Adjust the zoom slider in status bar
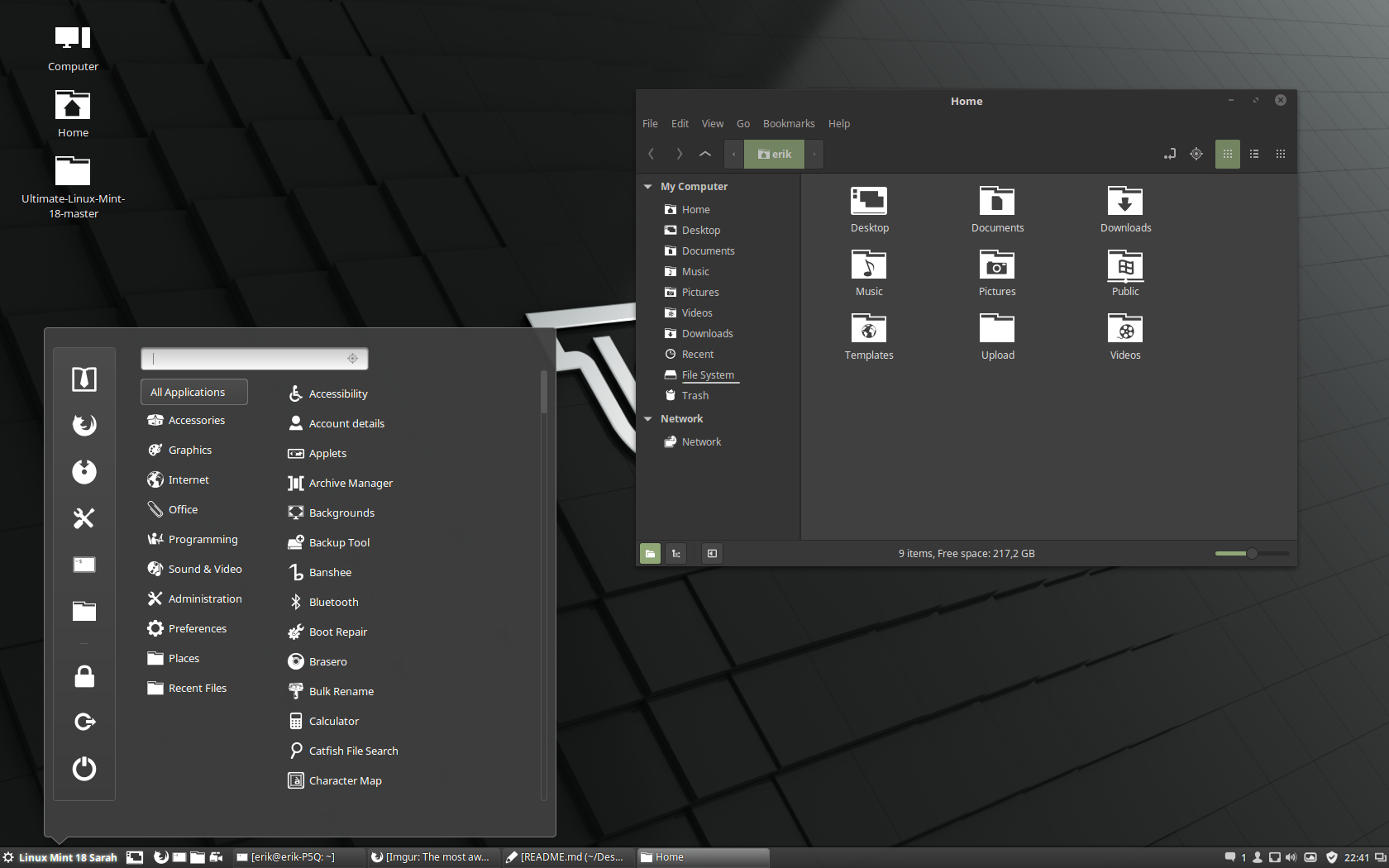The image size is (1389, 868). (1252, 553)
